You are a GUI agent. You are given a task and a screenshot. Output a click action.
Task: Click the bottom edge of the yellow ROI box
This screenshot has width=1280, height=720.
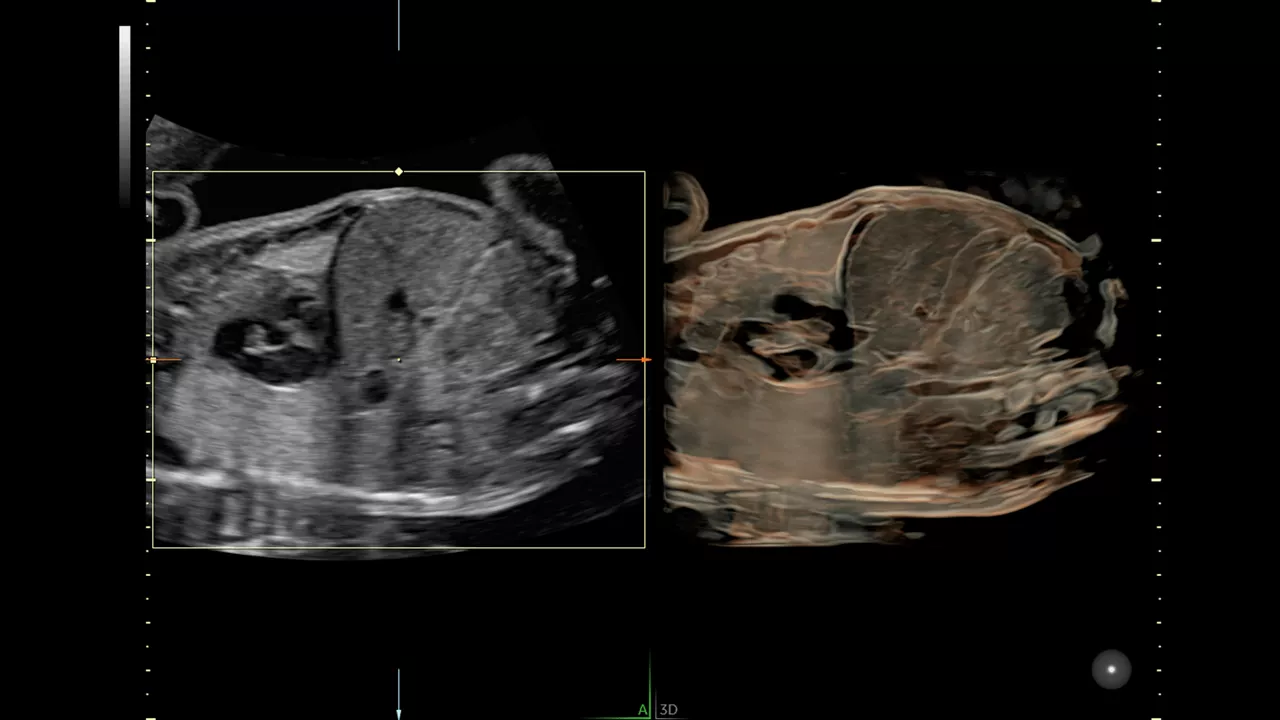coord(399,547)
